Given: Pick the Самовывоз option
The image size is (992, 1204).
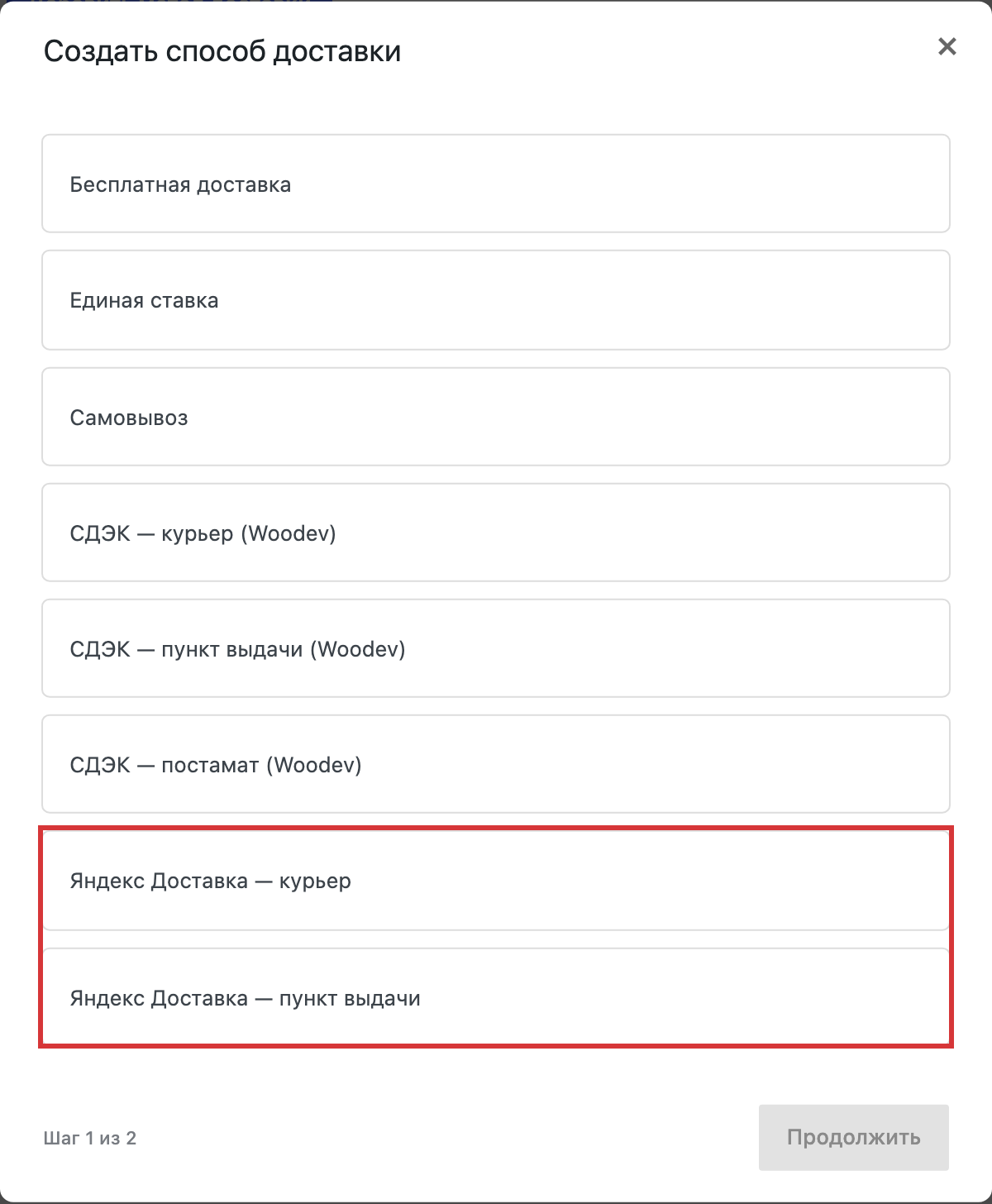Looking at the screenshot, I should 496,417.
